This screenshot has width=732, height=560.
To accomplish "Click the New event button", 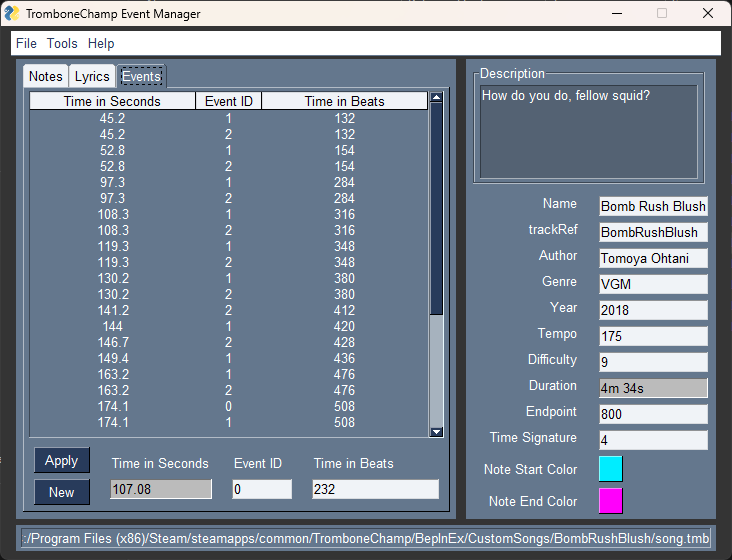I will pyautogui.click(x=62, y=492).
